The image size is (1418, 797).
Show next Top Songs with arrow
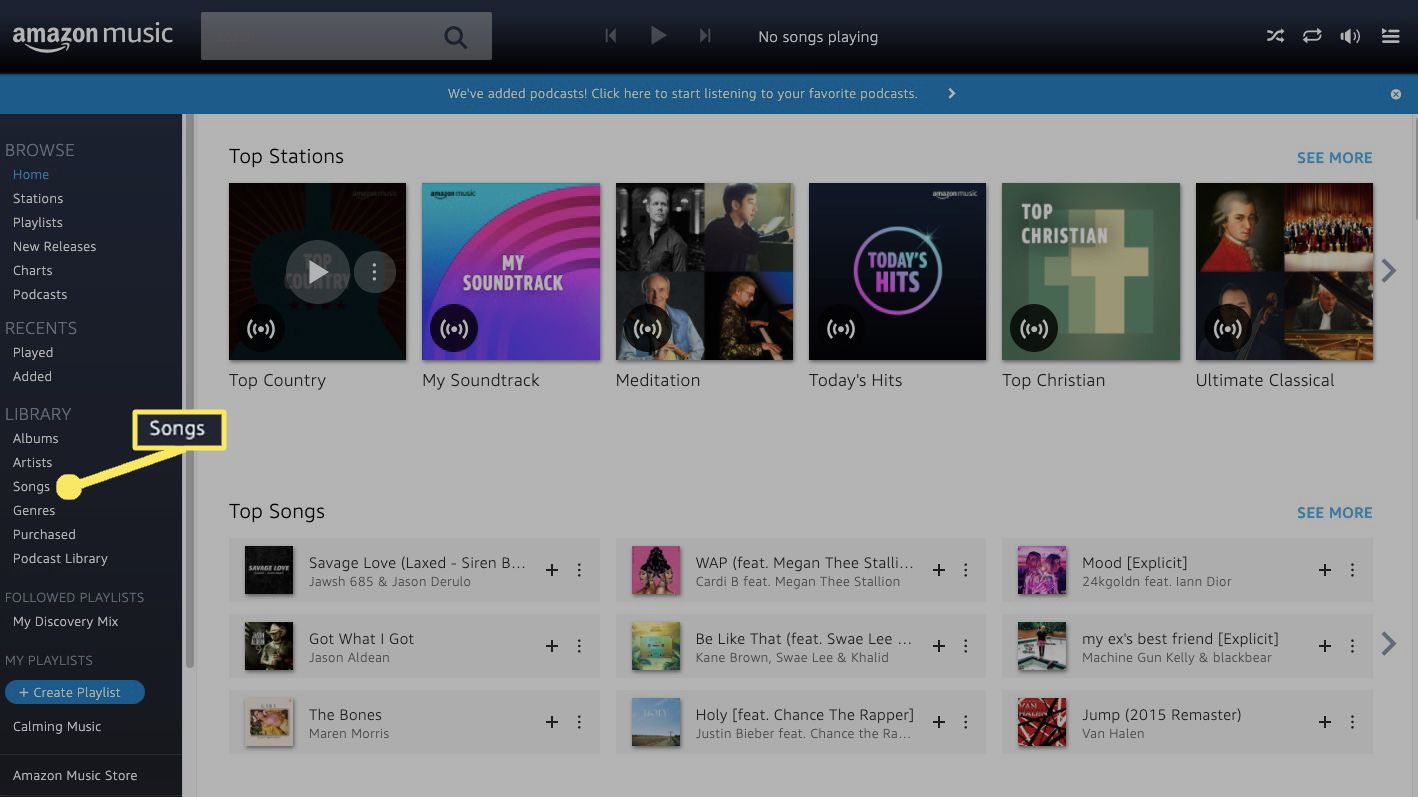[x=1389, y=643]
